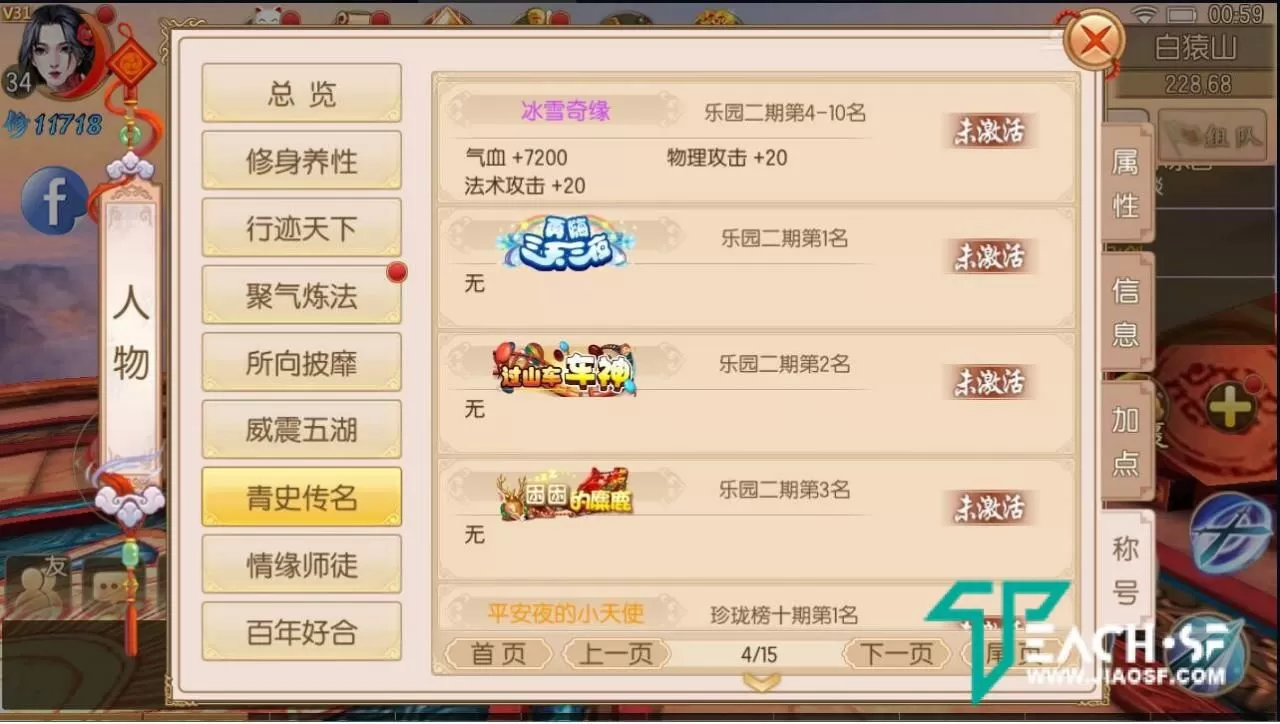Switch to the 加点 side tab
This screenshot has height=724, width=1280.
(x=1126, y=440)
